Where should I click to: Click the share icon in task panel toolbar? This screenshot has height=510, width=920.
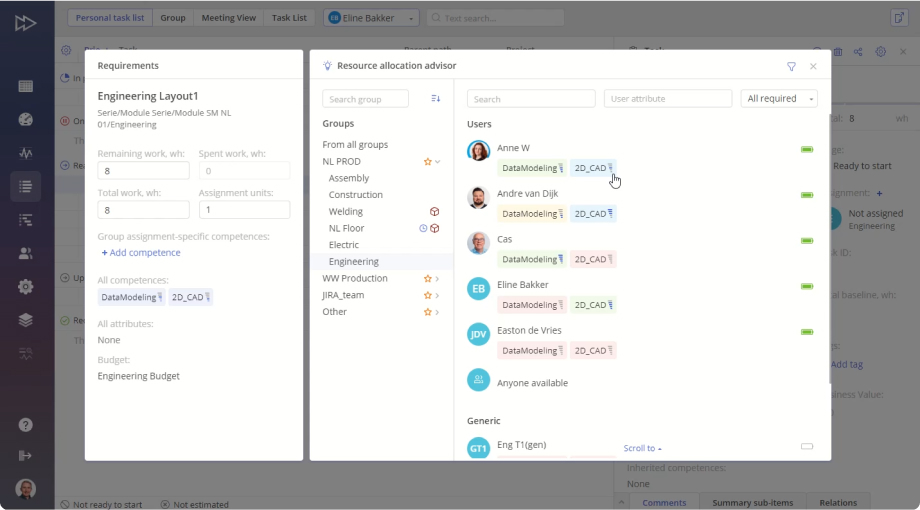(x=858, y=52)
